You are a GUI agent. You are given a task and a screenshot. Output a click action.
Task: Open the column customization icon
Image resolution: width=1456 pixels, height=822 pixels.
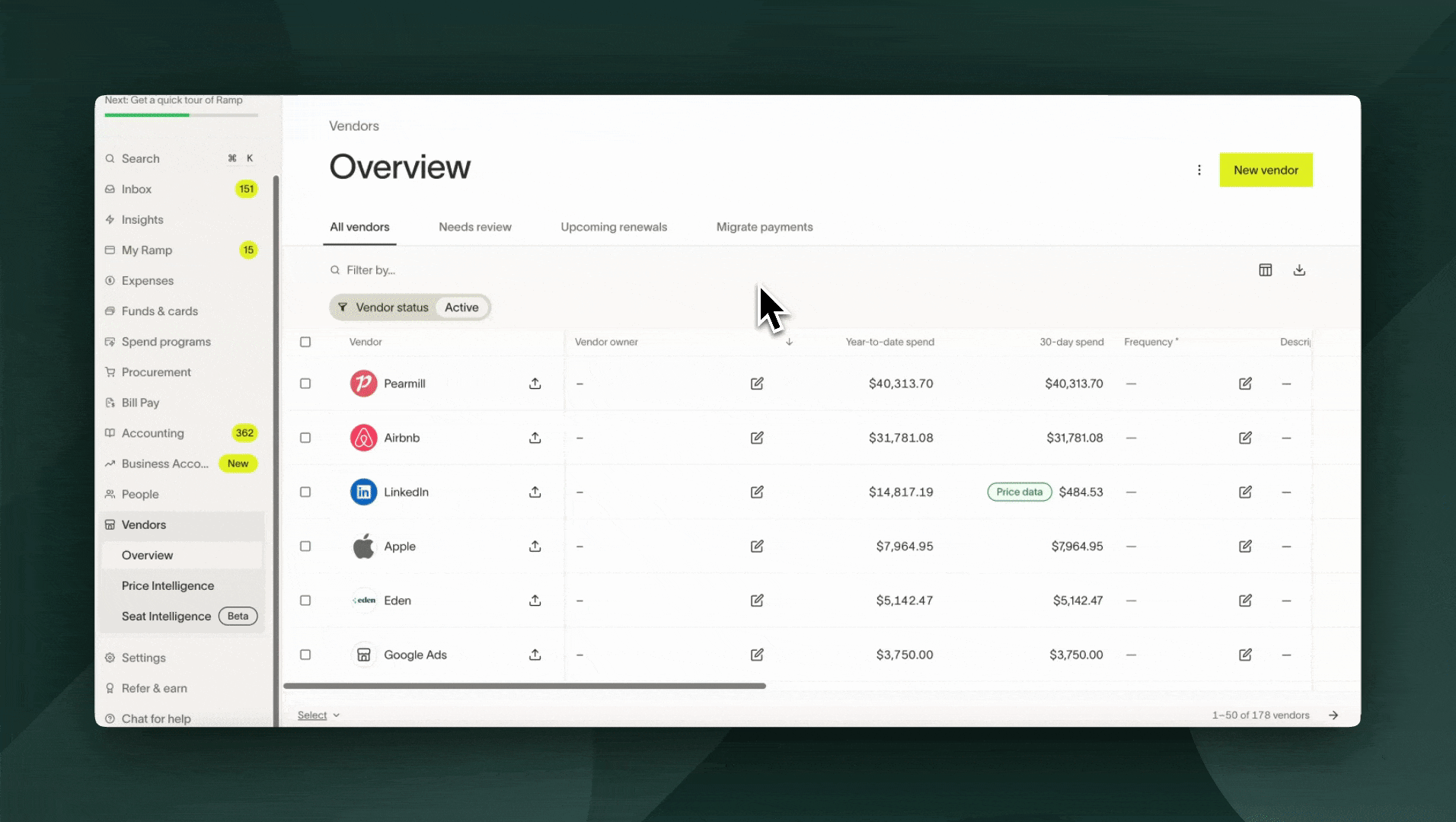click(1266, 270)
